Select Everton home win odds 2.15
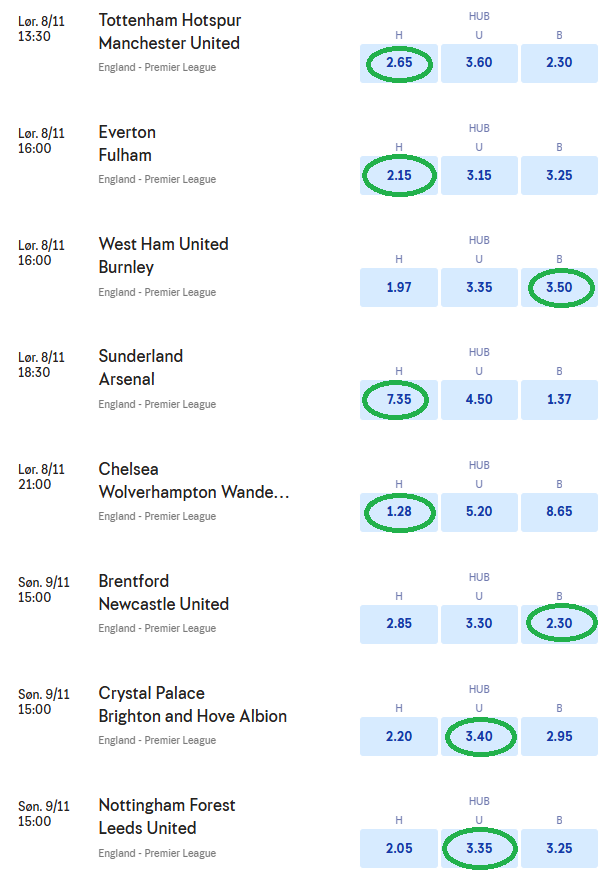Image resolution: width=605 pixels, height=891 pixels. [x=398, y=176]
